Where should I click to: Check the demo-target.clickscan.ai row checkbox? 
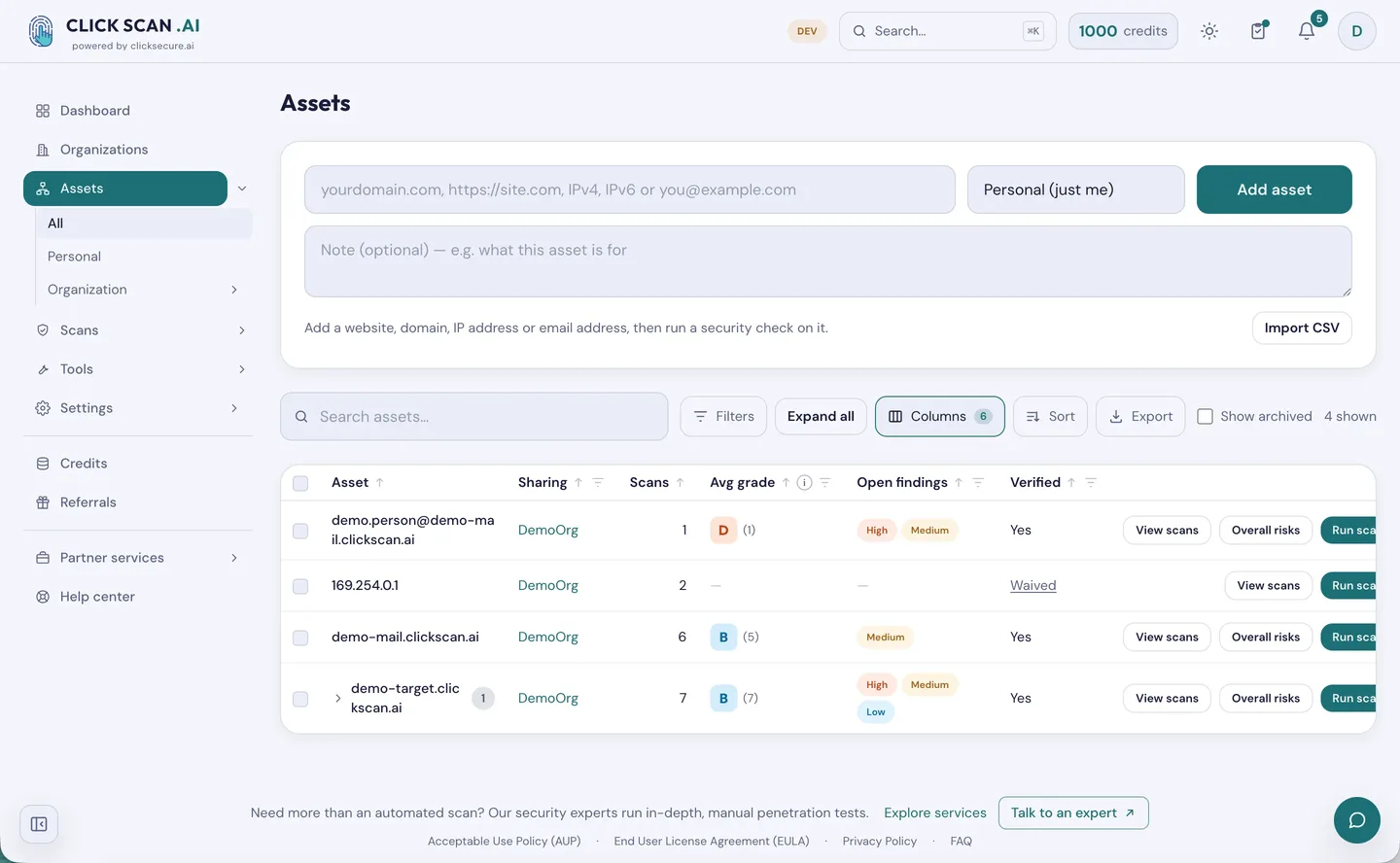coord(300,699)
